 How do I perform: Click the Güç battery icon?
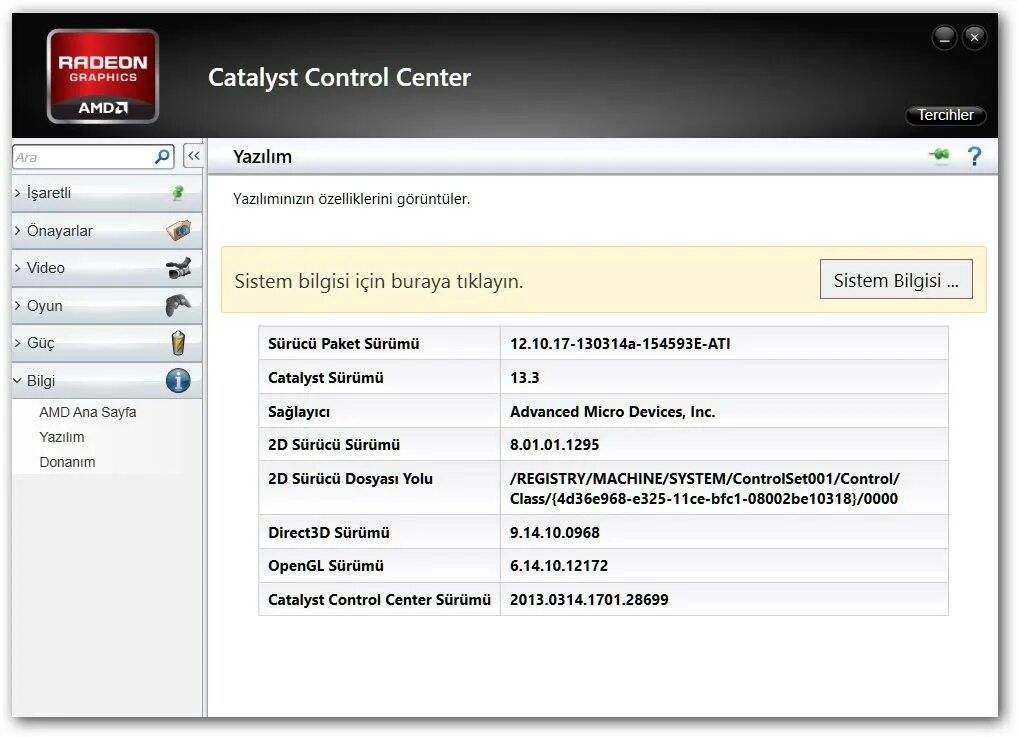(178, 343)
